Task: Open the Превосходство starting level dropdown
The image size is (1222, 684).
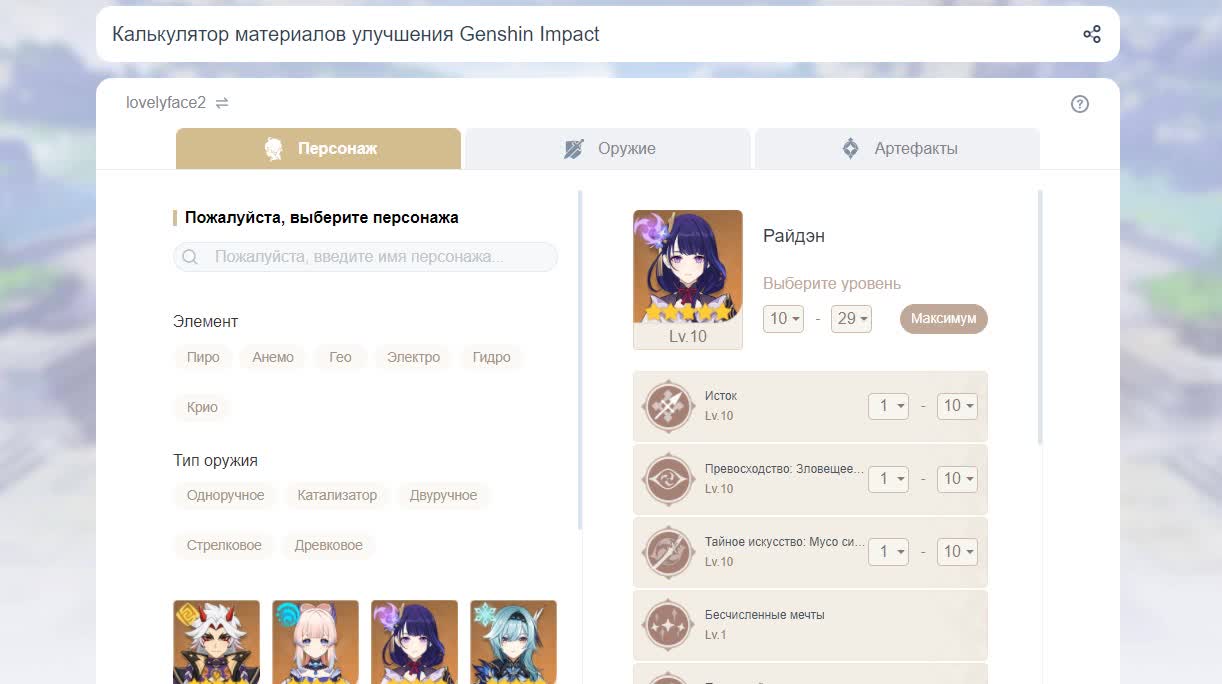Action: click(888, 479)
